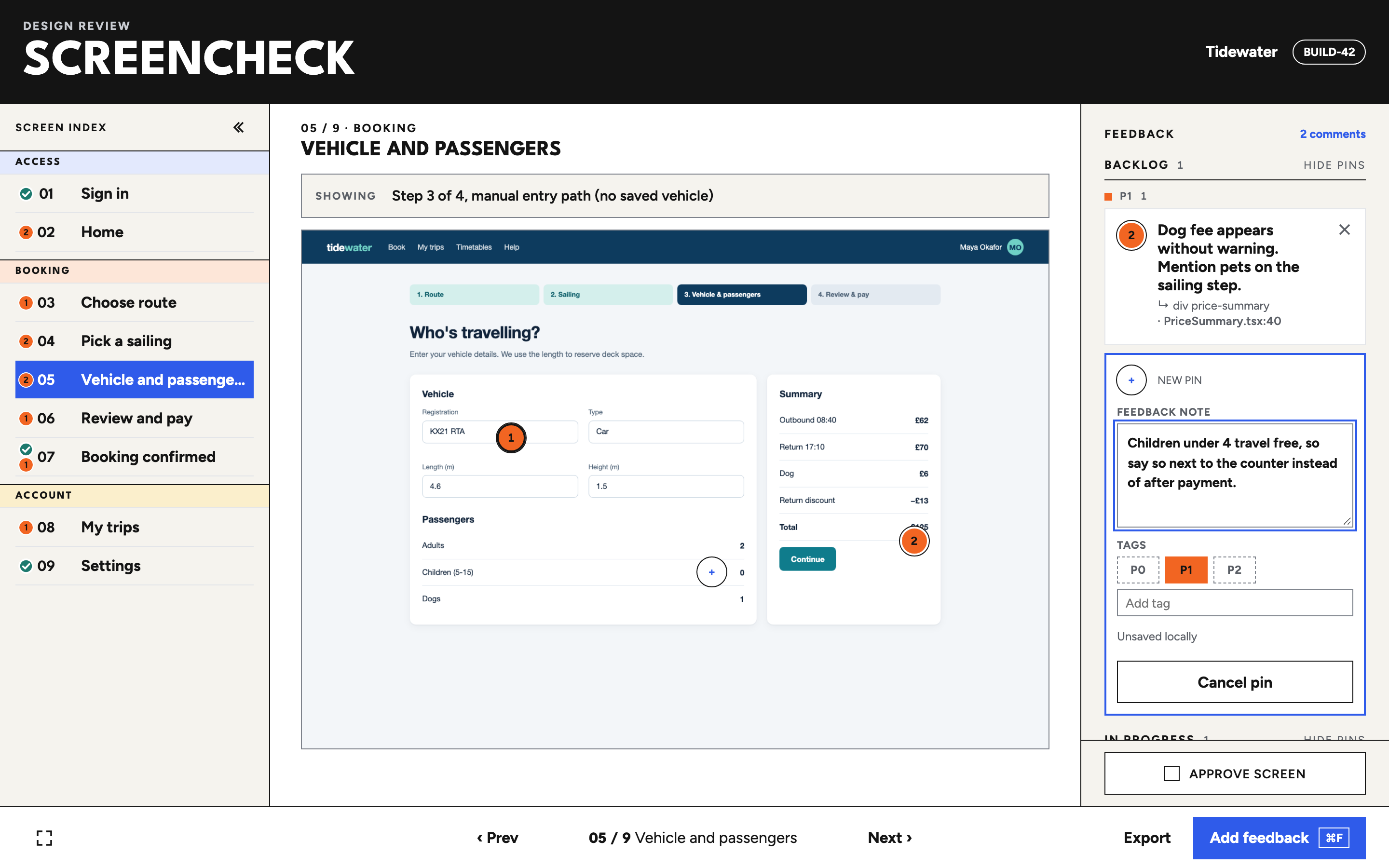Open the 2 comments link
The height and width of the screenshot is (868, 1389).
tap(1332, 134)
